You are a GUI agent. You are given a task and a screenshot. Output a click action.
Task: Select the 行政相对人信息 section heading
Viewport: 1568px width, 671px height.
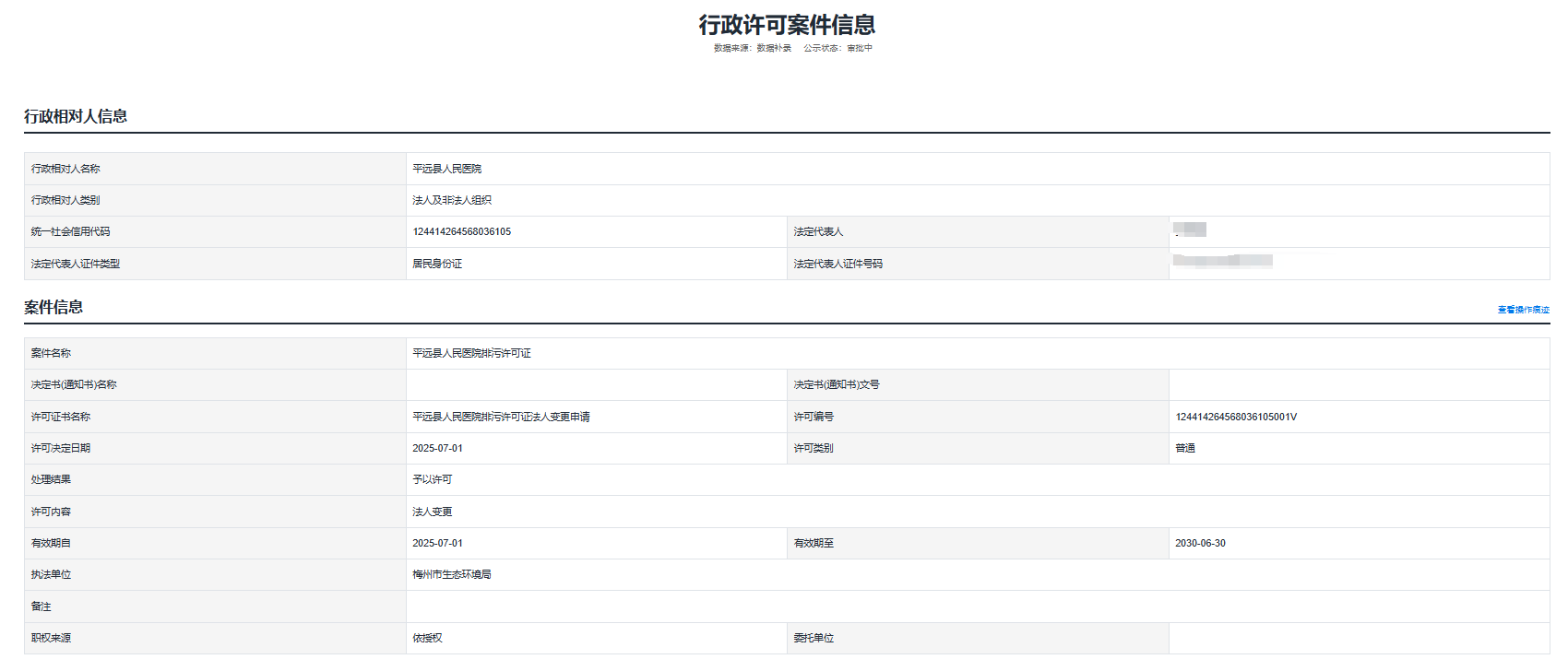click(76, 116)
